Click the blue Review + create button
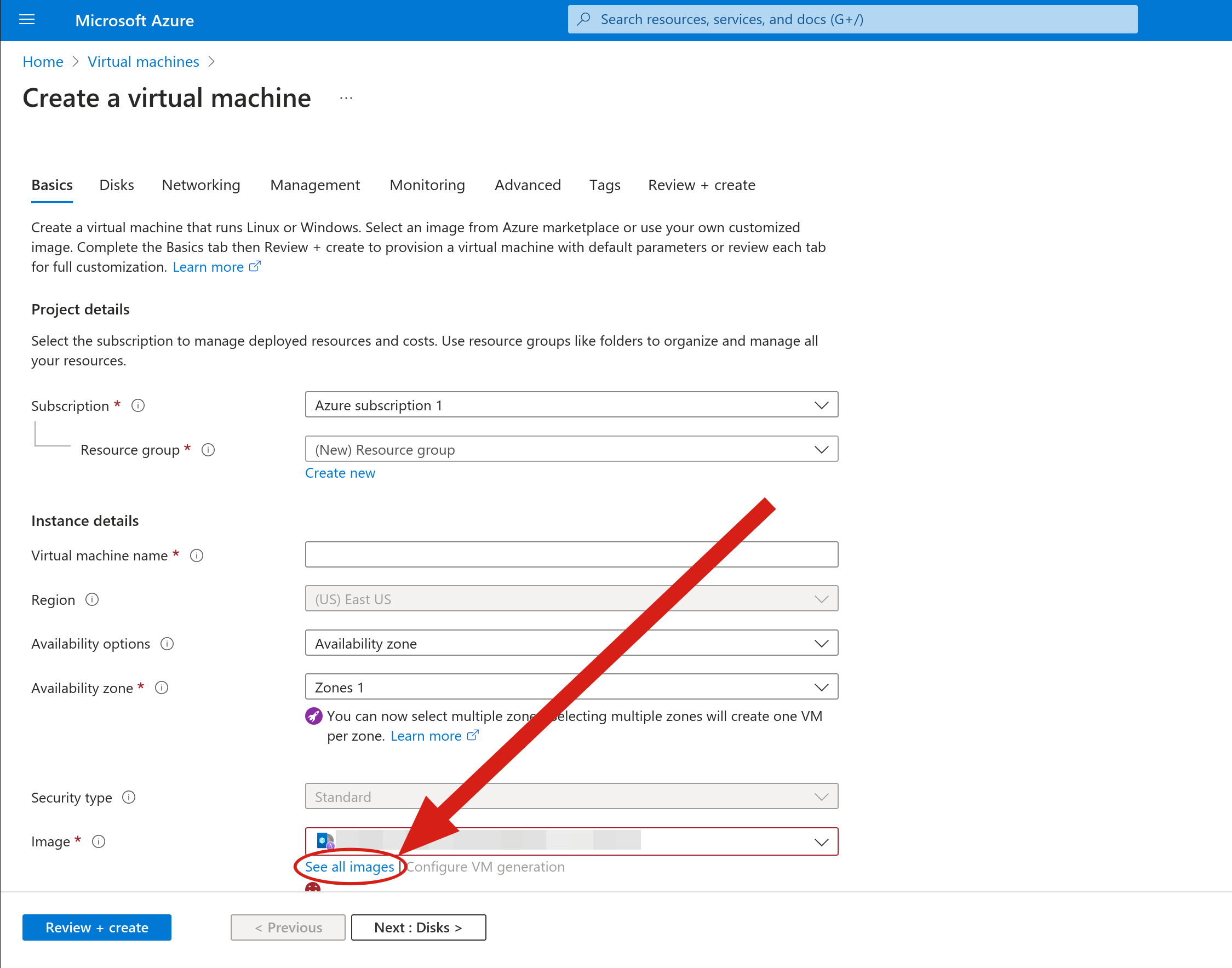Image resolution: width=1232 pixels, height=968 pixels. click(97, 927)
